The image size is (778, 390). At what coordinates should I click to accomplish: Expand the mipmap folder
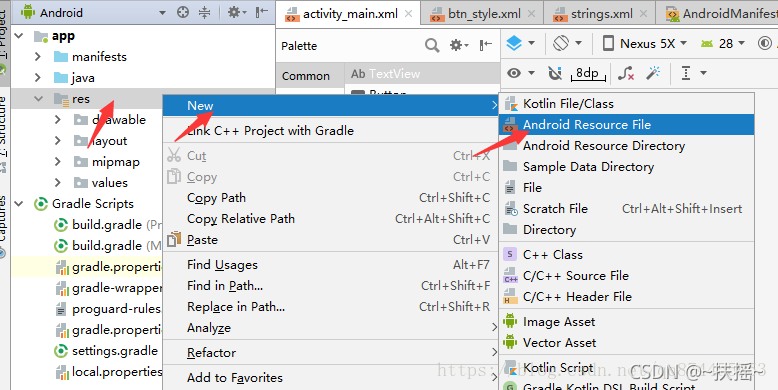pyautogui.click(x=58, y=162)
